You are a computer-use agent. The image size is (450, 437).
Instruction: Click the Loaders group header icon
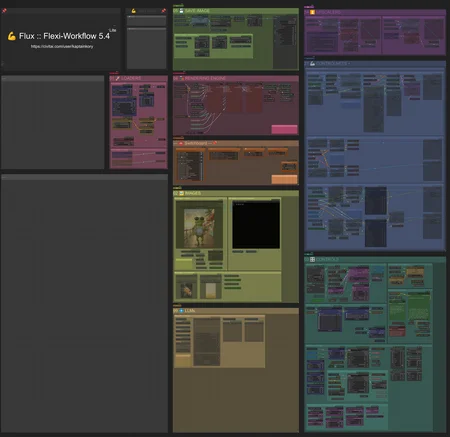point(117,78)
